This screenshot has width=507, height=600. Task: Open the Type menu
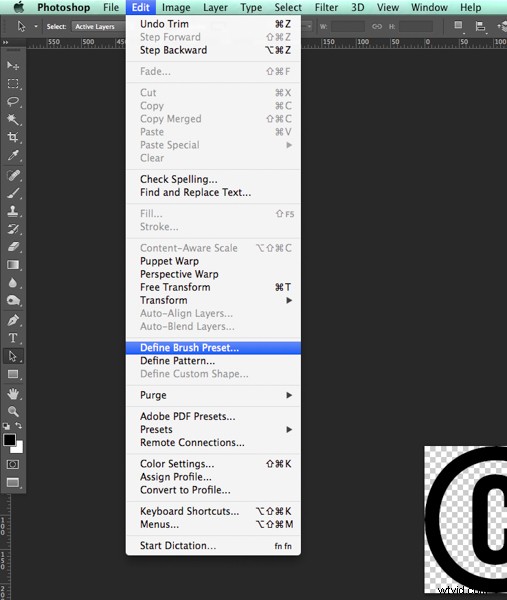pyautogui.click(x=251, y=7)
